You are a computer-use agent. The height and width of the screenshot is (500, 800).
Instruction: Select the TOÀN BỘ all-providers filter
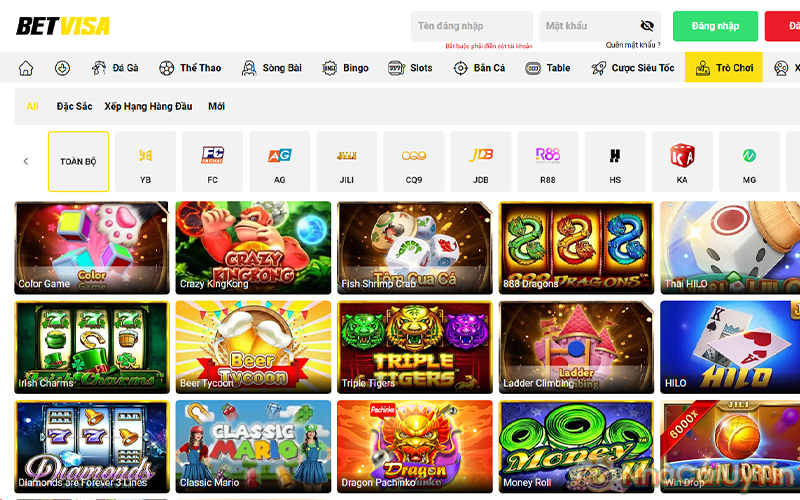point(78,161)
